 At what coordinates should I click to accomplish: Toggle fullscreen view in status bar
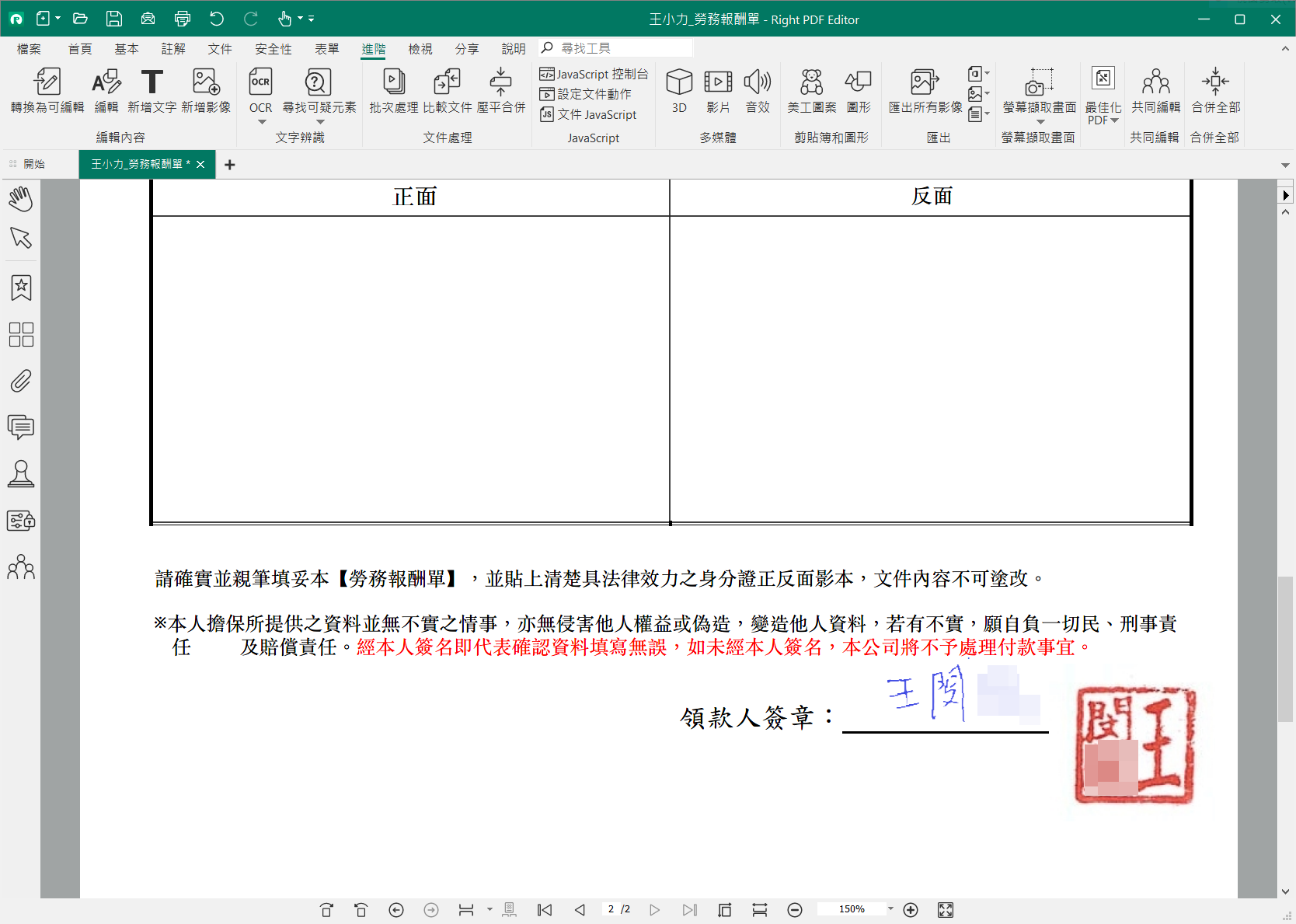click(x=946, y=910)
